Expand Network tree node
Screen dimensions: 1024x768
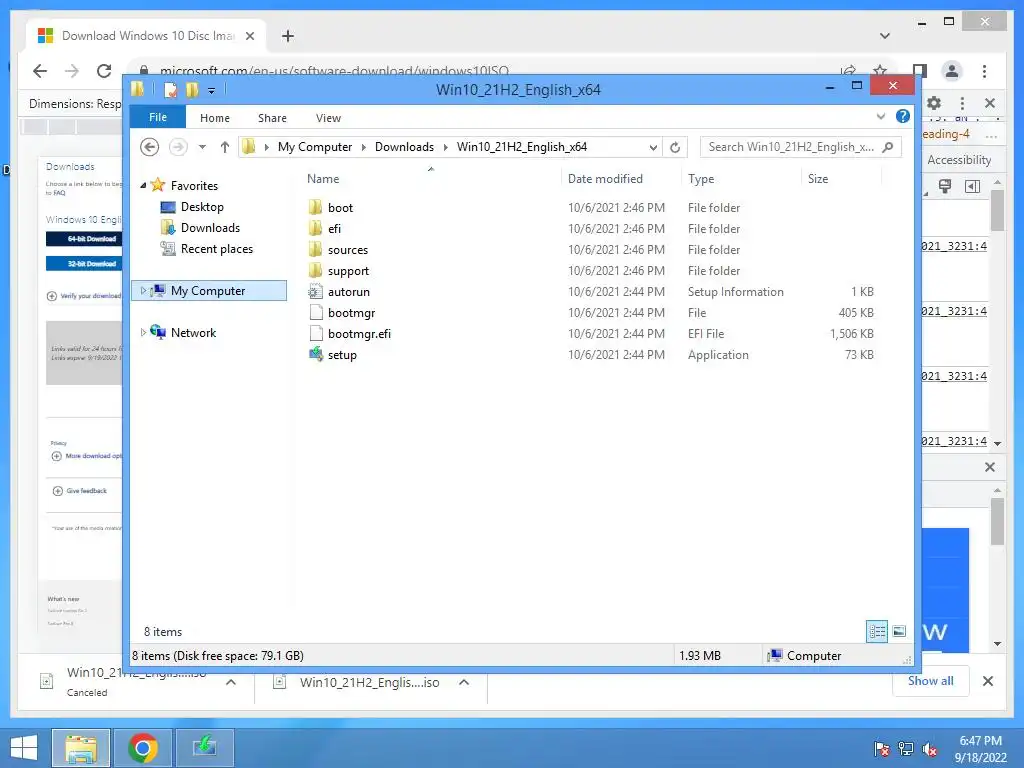coord(143,332)
